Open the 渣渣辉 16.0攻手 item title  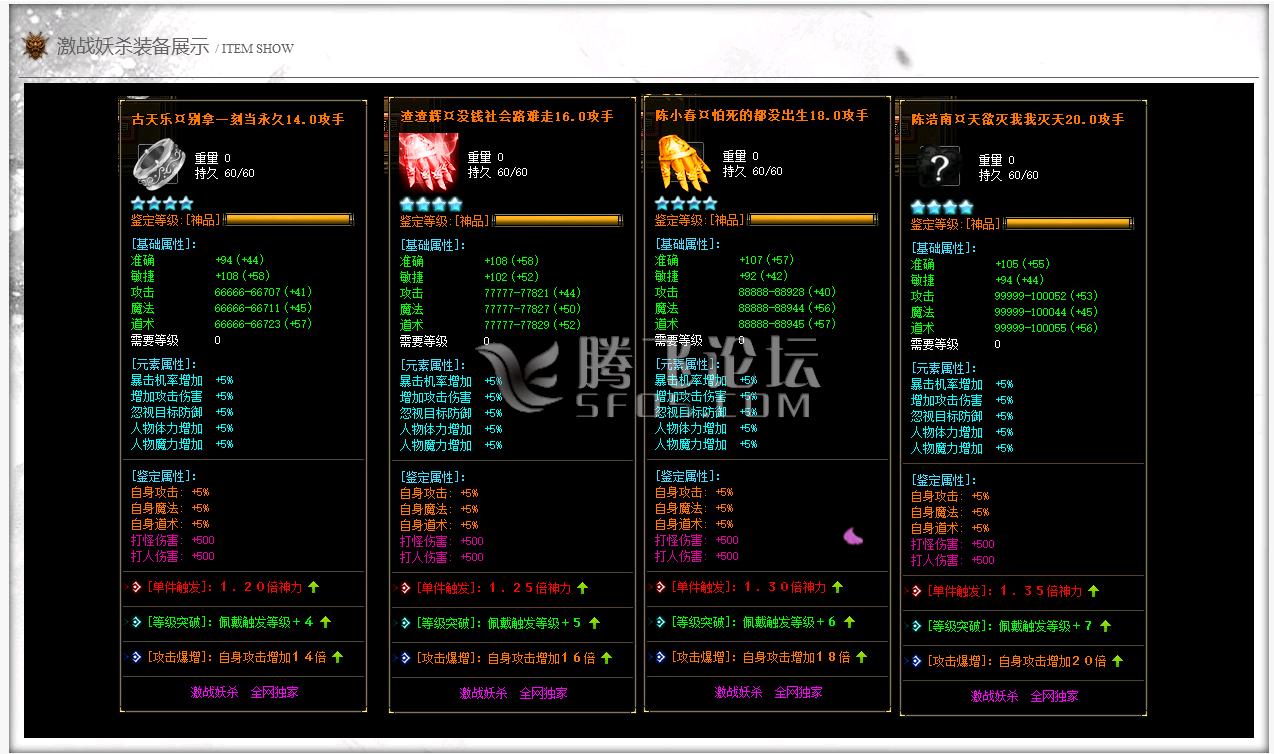[507, 117]
